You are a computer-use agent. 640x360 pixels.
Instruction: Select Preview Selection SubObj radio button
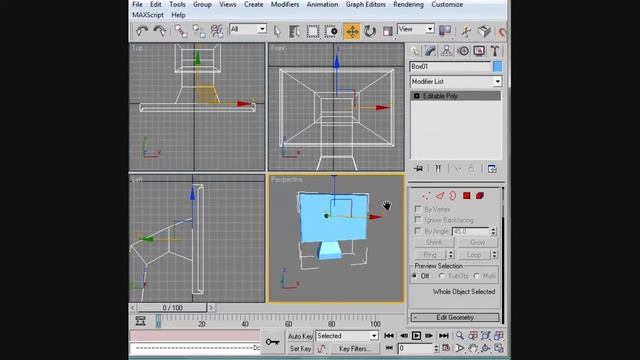click(442, 276)
